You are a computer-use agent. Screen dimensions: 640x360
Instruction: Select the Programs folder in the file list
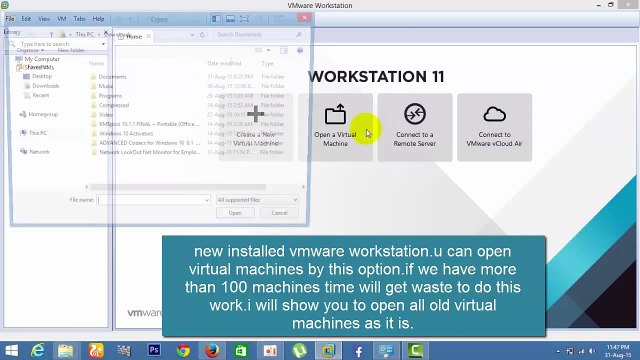pos(110,96)
